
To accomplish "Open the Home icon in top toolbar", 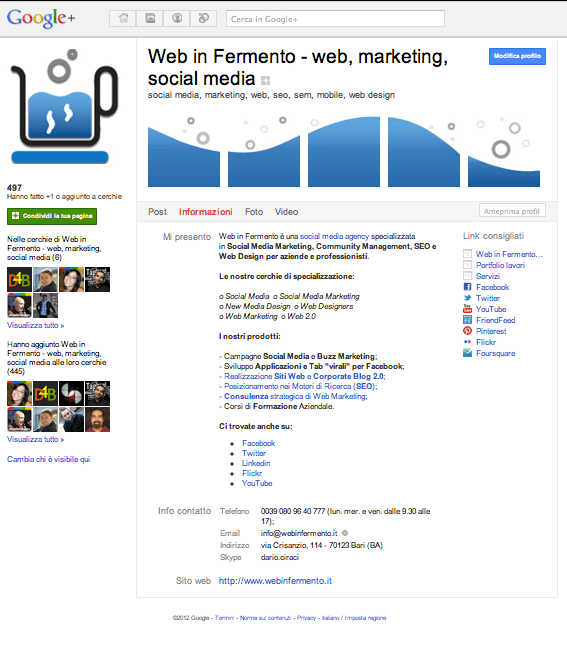I will point(123,18).
